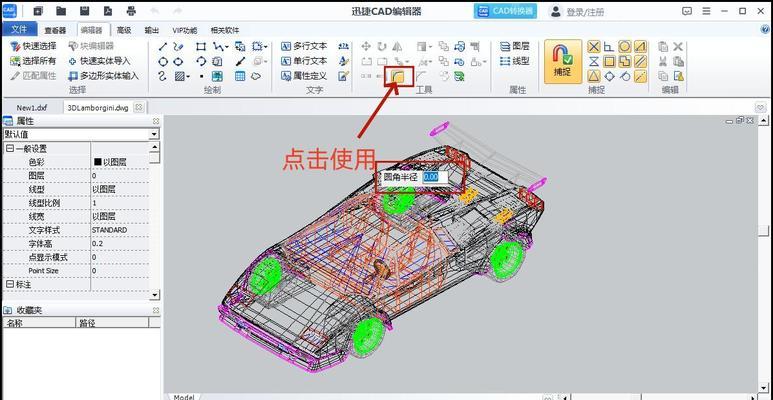The height and width of the screenshot is (400, 773).
Task: Click the 色彩 black color swatch
Action: point(98,162)
